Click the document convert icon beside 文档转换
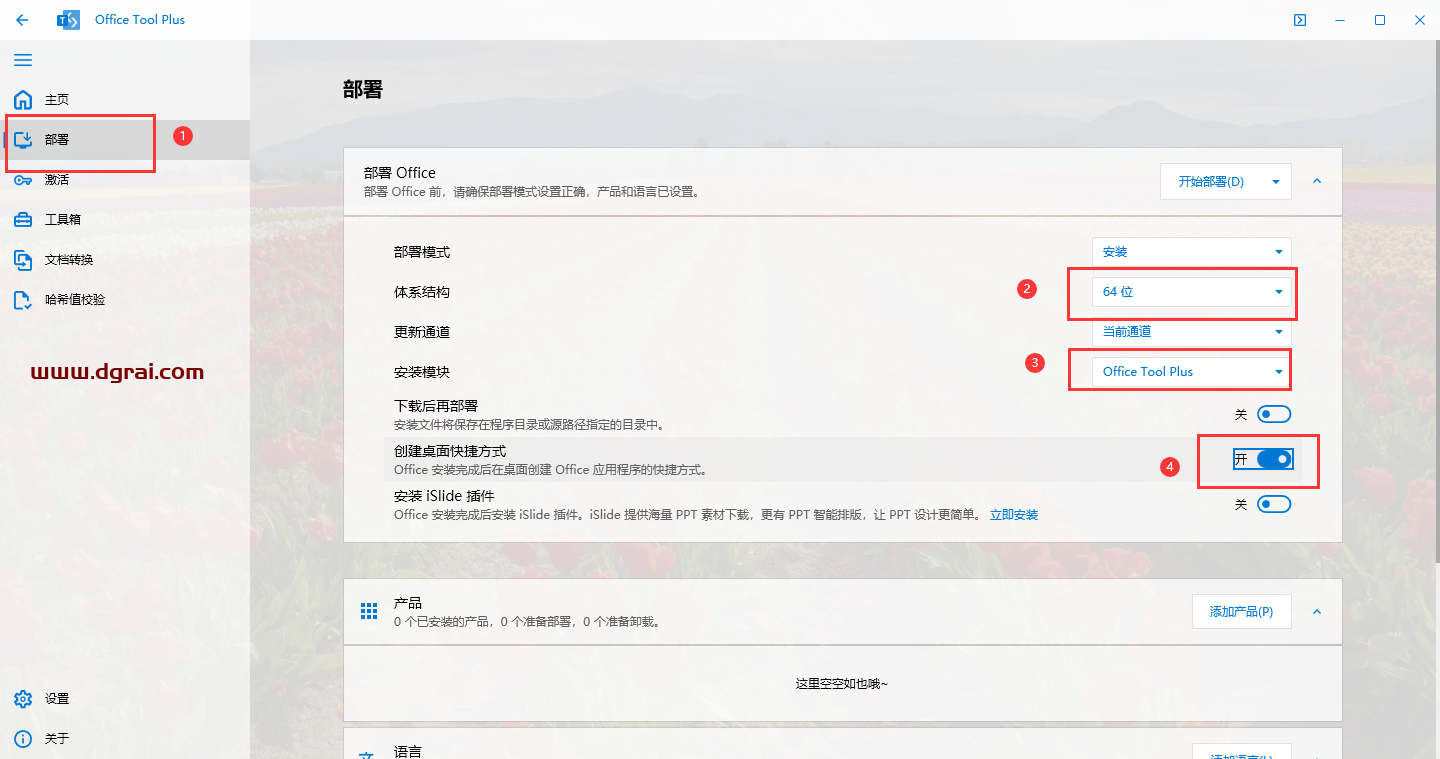The height and width of the screenshot is (759, 1440). click(23, 260)
